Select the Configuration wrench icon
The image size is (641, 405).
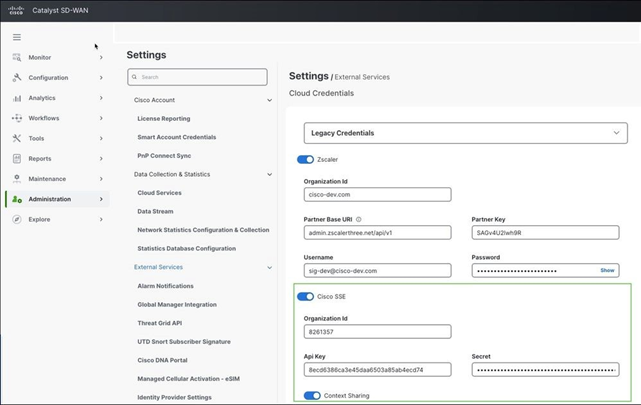click(x=17, y=78)
